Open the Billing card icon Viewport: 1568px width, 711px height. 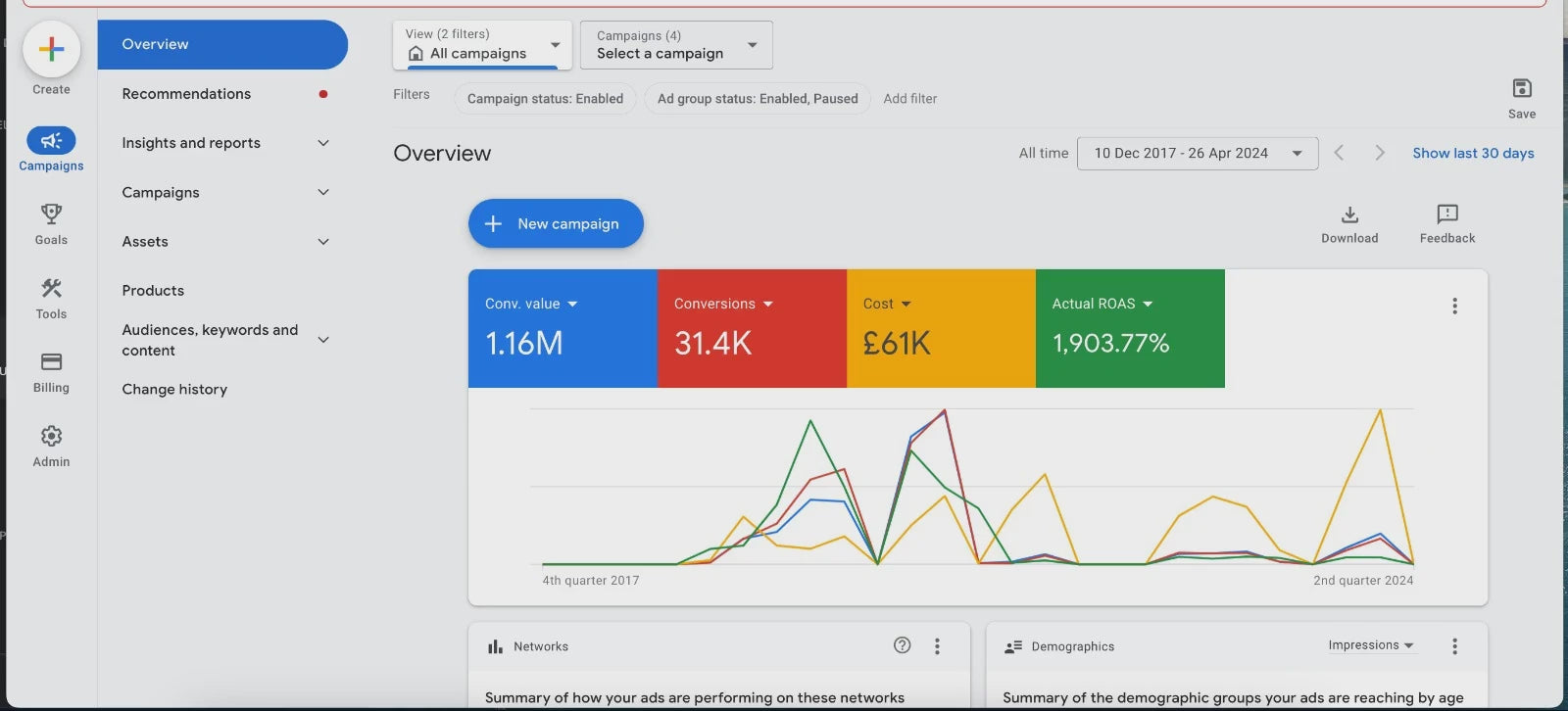[51, 362]
